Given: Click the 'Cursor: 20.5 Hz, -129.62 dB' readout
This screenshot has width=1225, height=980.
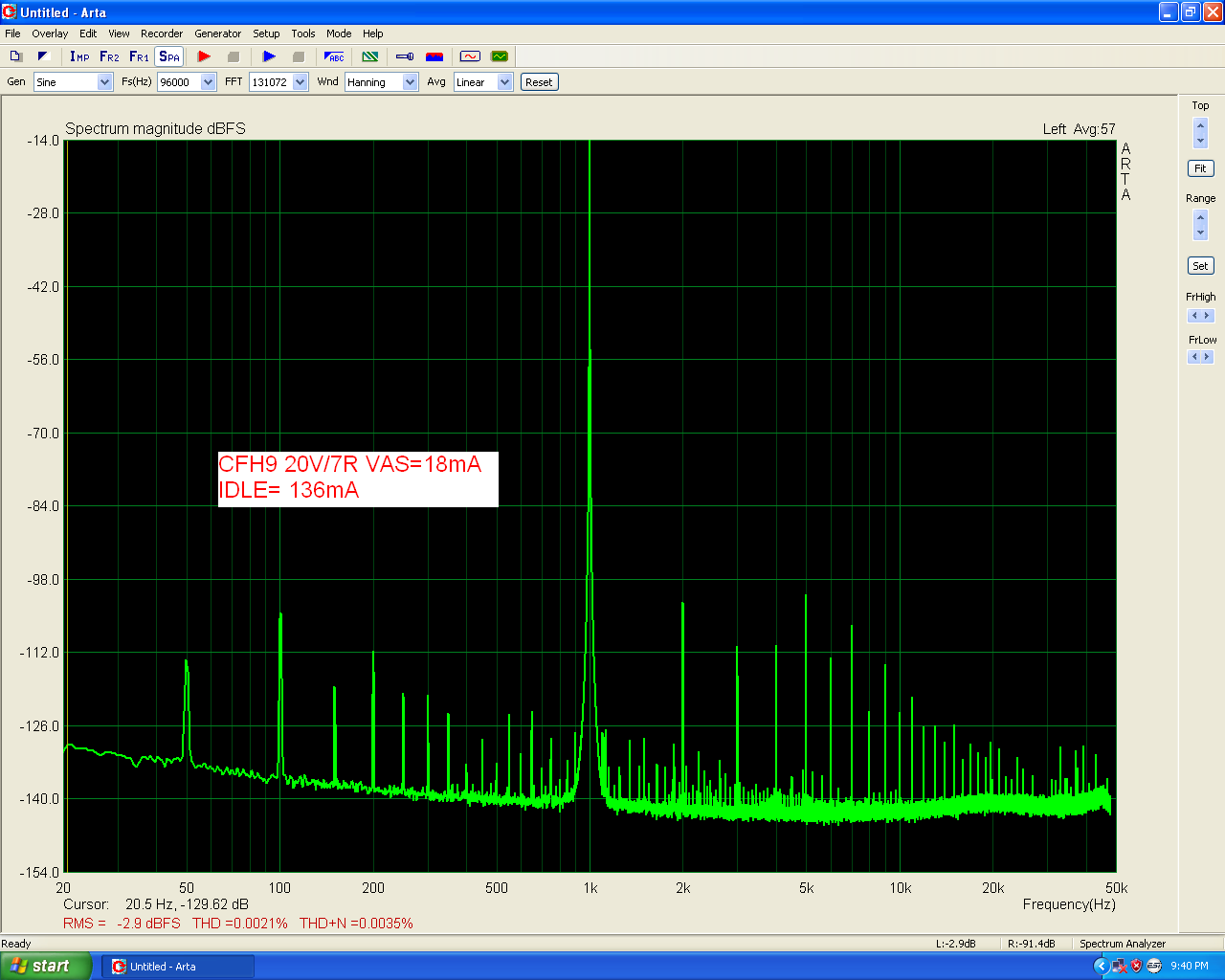Looking at the screenshot, I should click(x=156, y=904).
